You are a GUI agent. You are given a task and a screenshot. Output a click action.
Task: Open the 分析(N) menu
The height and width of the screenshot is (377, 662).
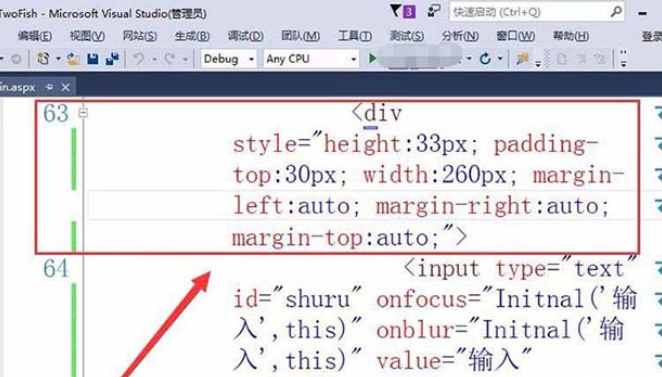coord(460,36)
